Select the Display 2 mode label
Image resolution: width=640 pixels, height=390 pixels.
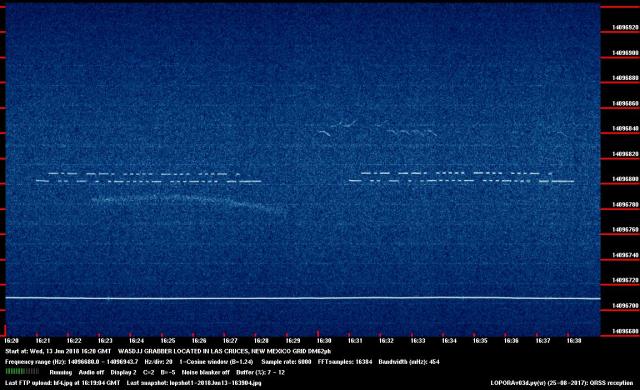(123, 372)
